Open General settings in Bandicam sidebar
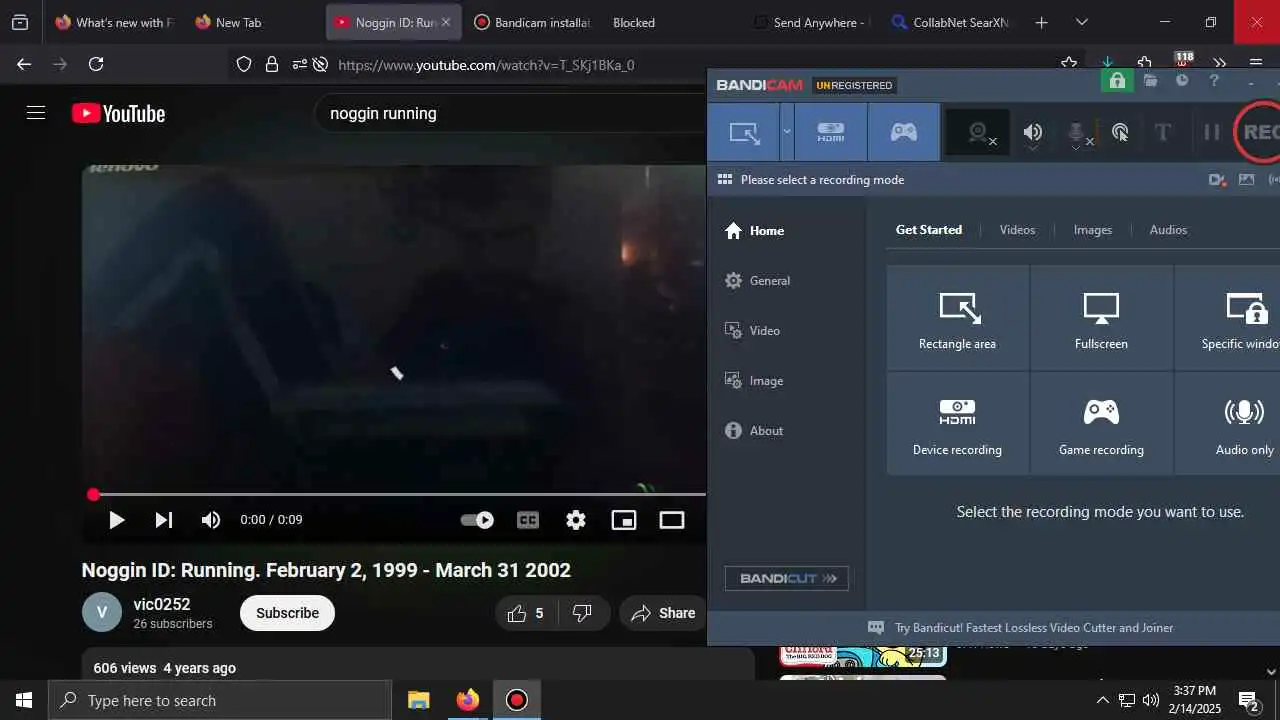 coord(757,281)
